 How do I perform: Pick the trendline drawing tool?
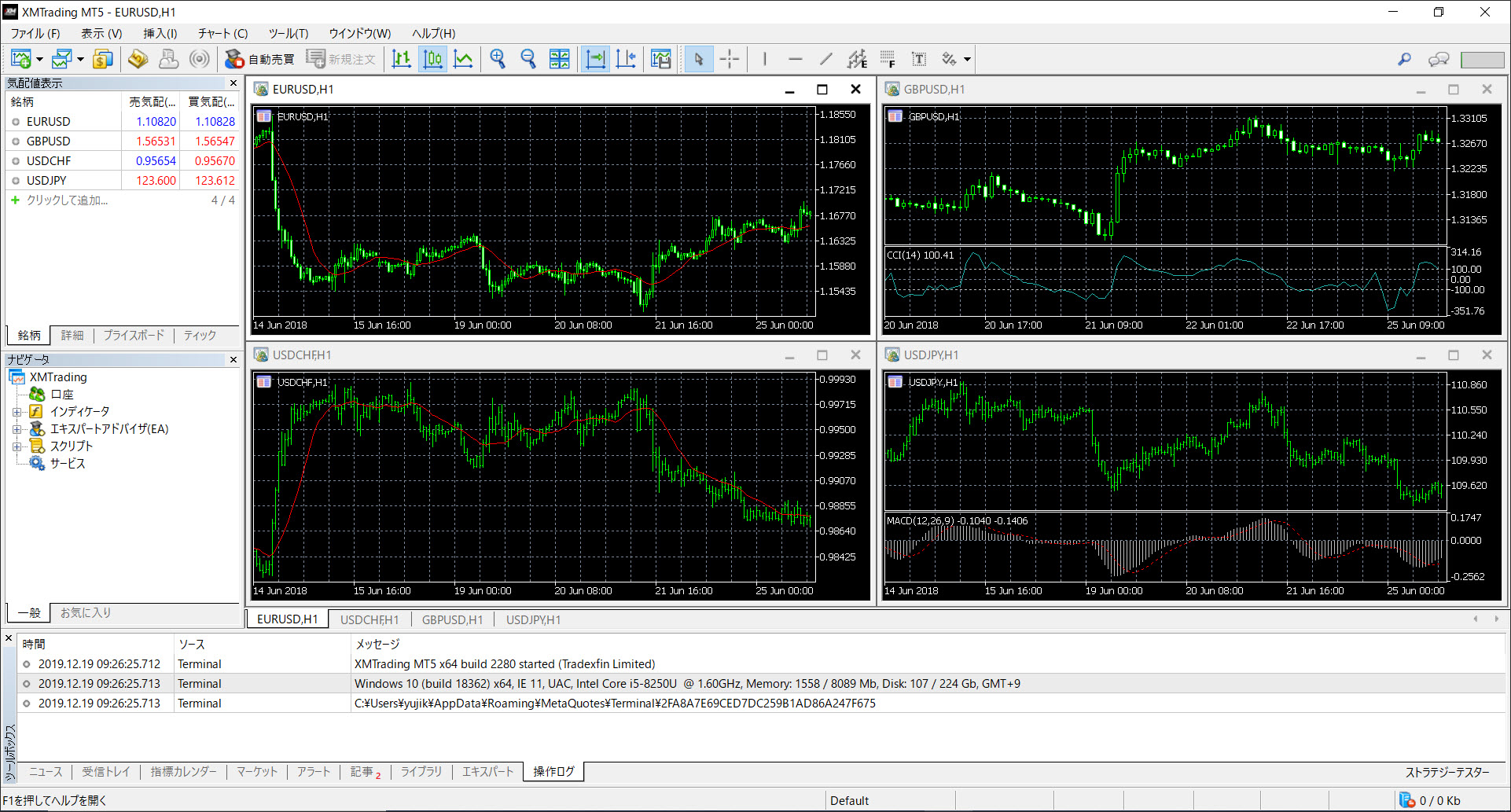coord(825,59)
